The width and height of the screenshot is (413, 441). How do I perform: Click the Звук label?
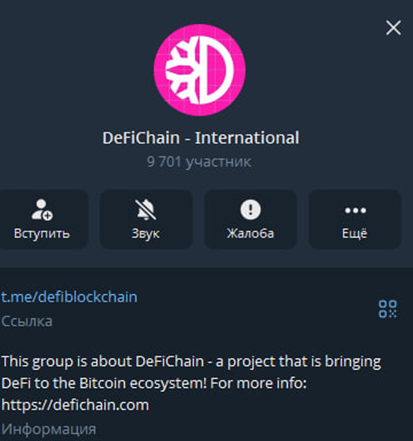tap(146, 234)
